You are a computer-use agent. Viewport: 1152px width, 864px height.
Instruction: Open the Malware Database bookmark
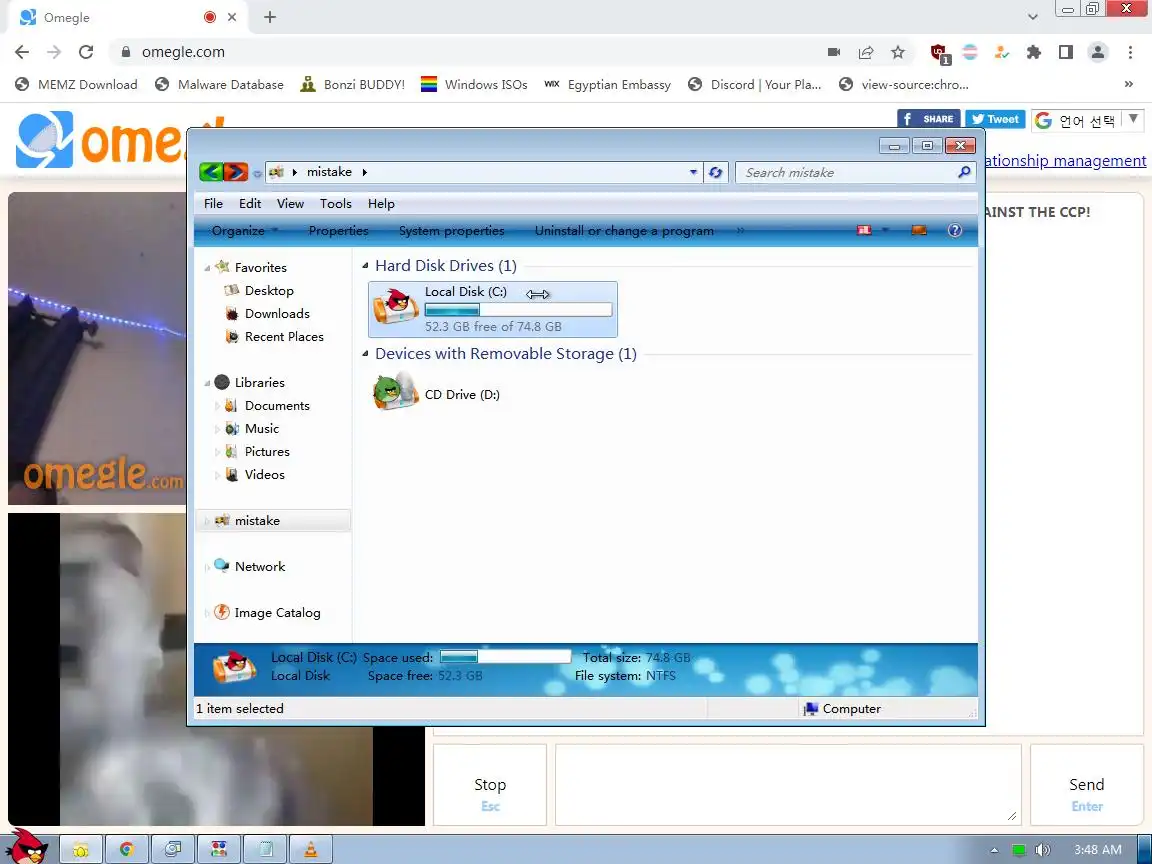[x=219, y=84]
